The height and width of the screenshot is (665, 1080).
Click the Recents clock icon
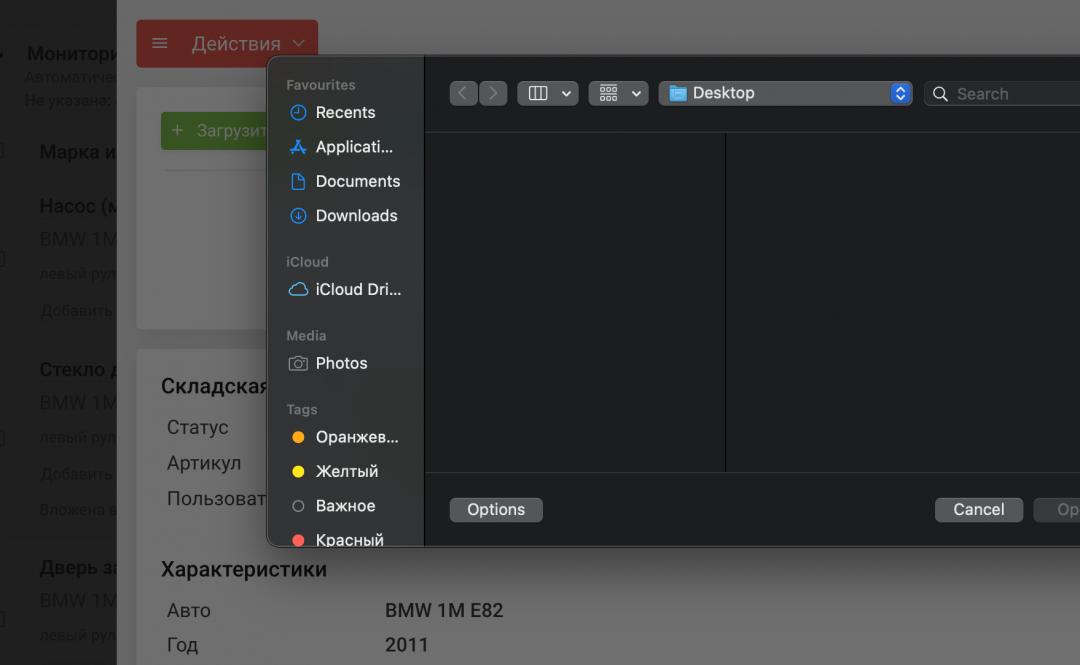coord(298,112)
